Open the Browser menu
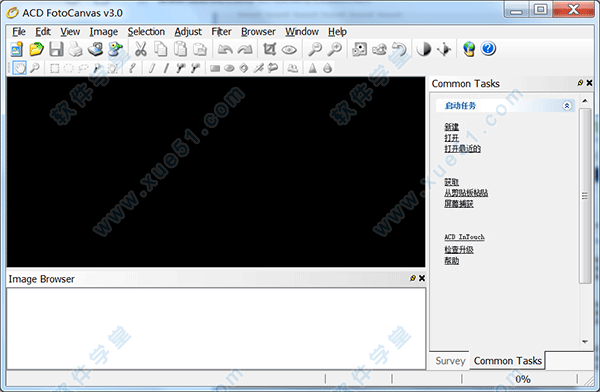Image resolution: width=600 pixels, height=392 pixels. [x=258, y=32]
